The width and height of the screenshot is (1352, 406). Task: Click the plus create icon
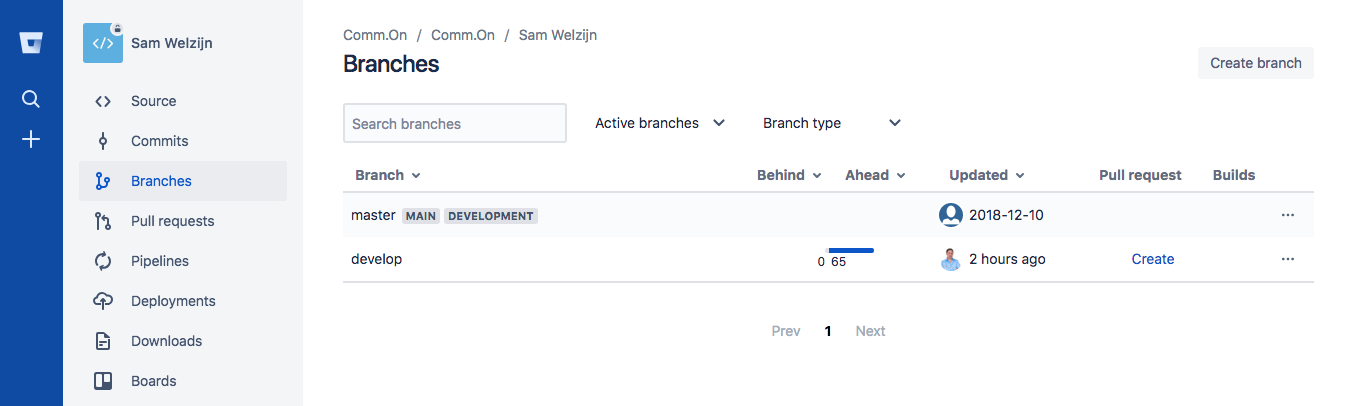[31, 139]
